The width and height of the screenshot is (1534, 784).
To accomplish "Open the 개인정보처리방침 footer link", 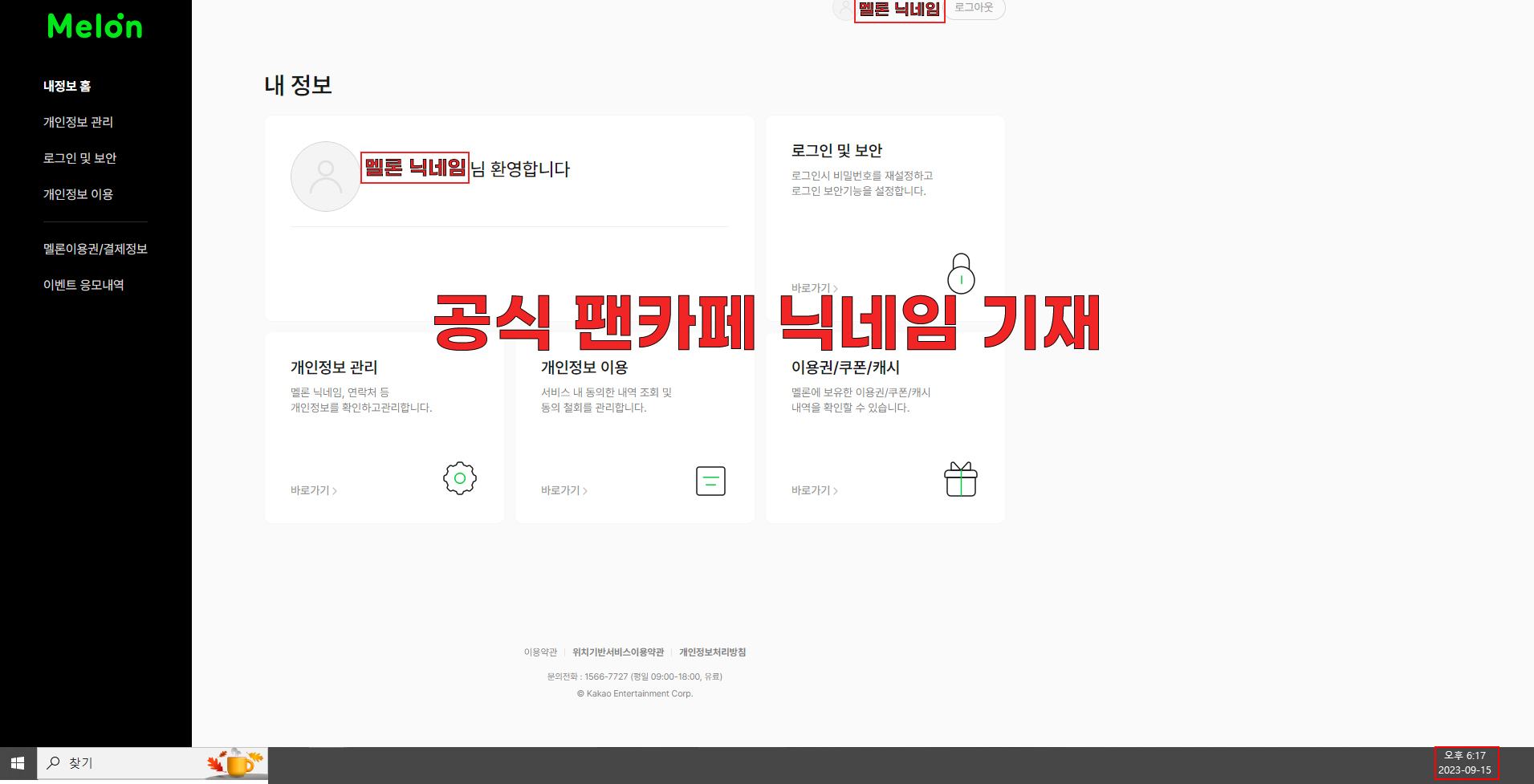I will pos(712,652).
